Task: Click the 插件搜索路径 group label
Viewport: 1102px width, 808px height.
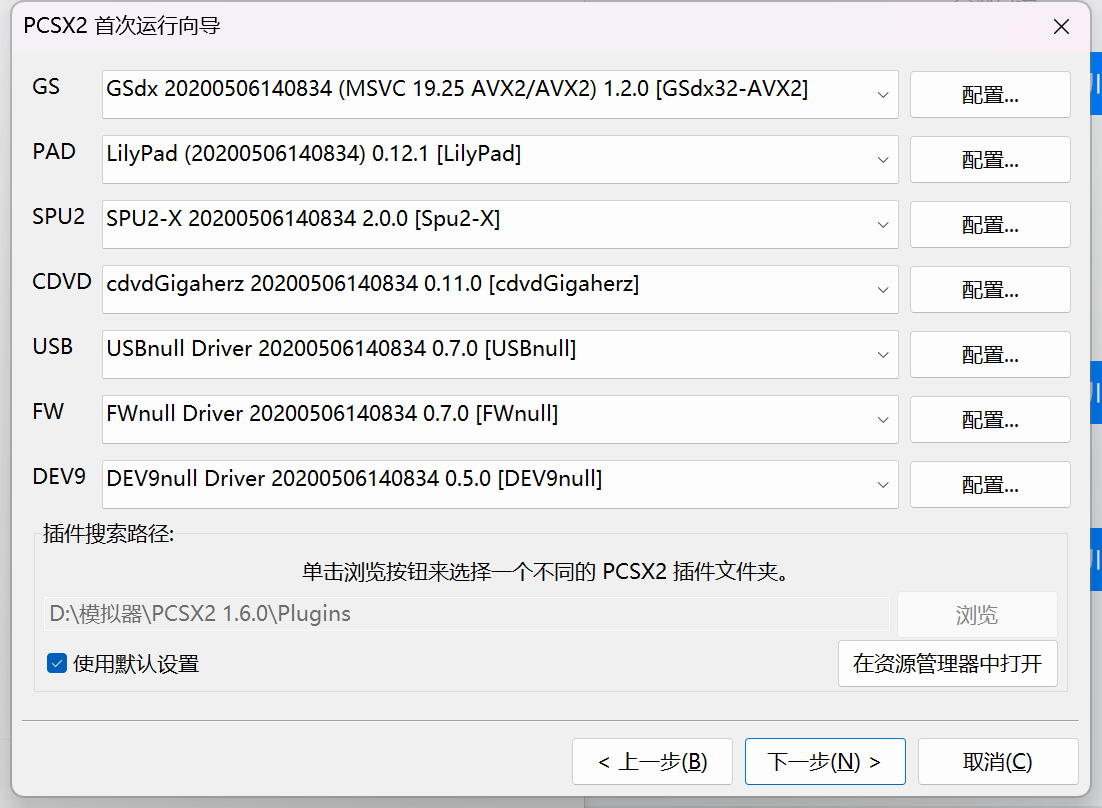Action: [108, 534]
